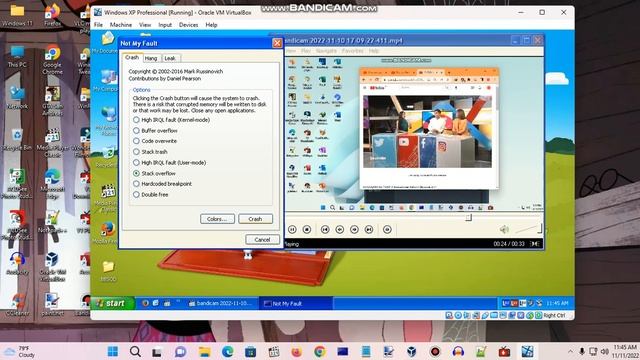This screenshot has height=360, width=640.
Task: Open Microsoft Store from the taskbar
Action: coord(251,351)
